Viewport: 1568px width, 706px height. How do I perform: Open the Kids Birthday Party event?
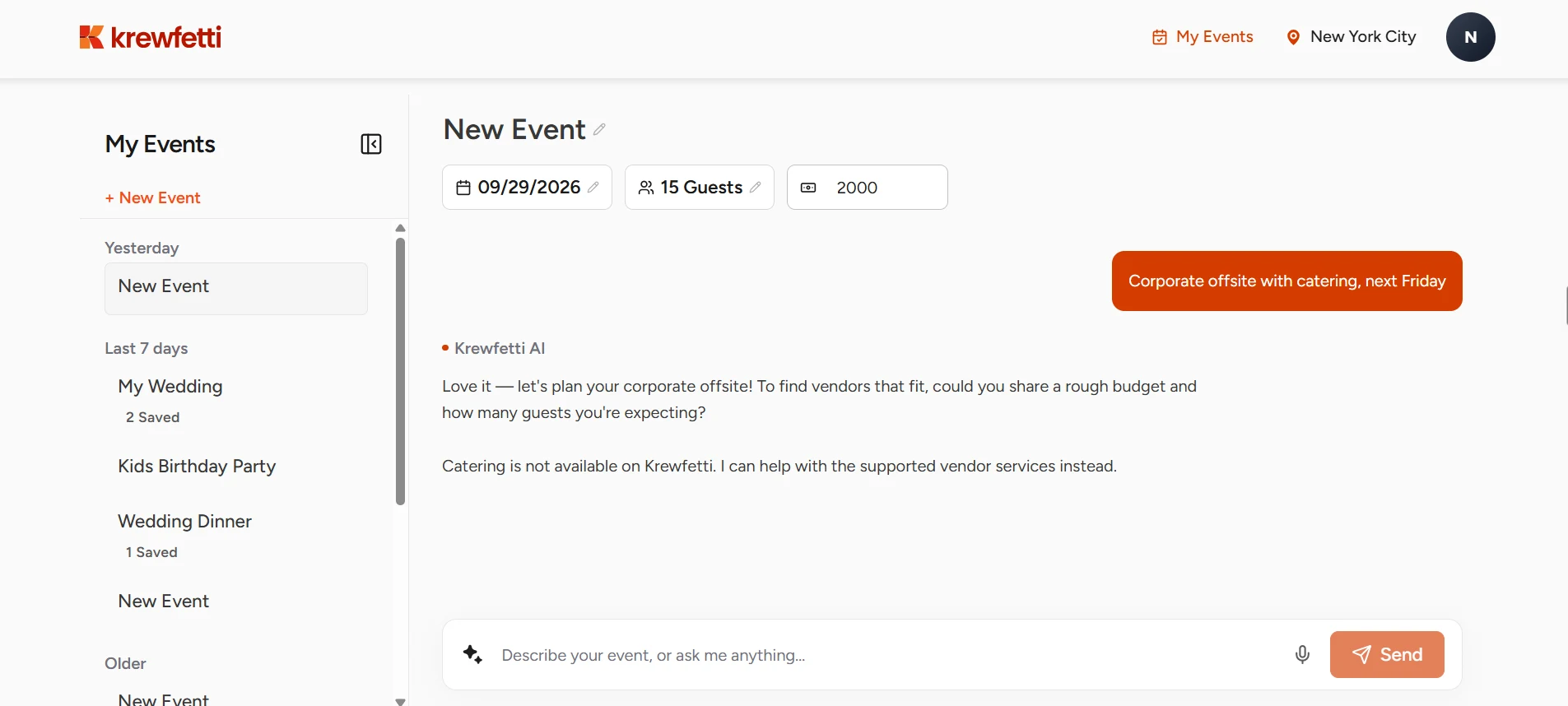[x=197, y=466]
